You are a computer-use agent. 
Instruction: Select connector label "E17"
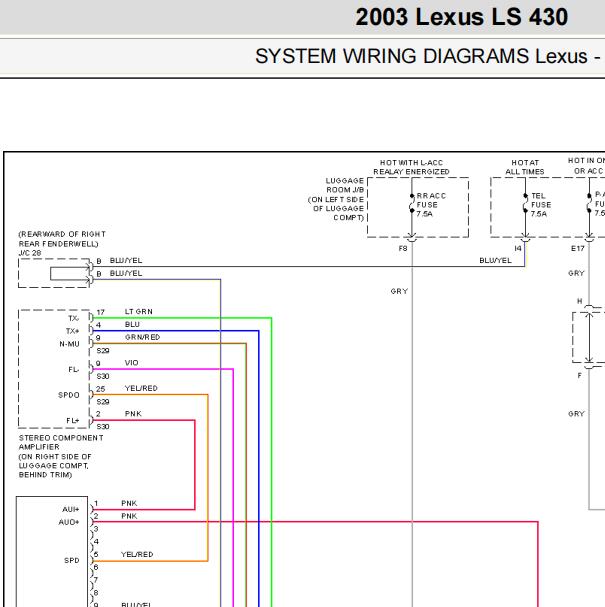[x=578, y=249]
